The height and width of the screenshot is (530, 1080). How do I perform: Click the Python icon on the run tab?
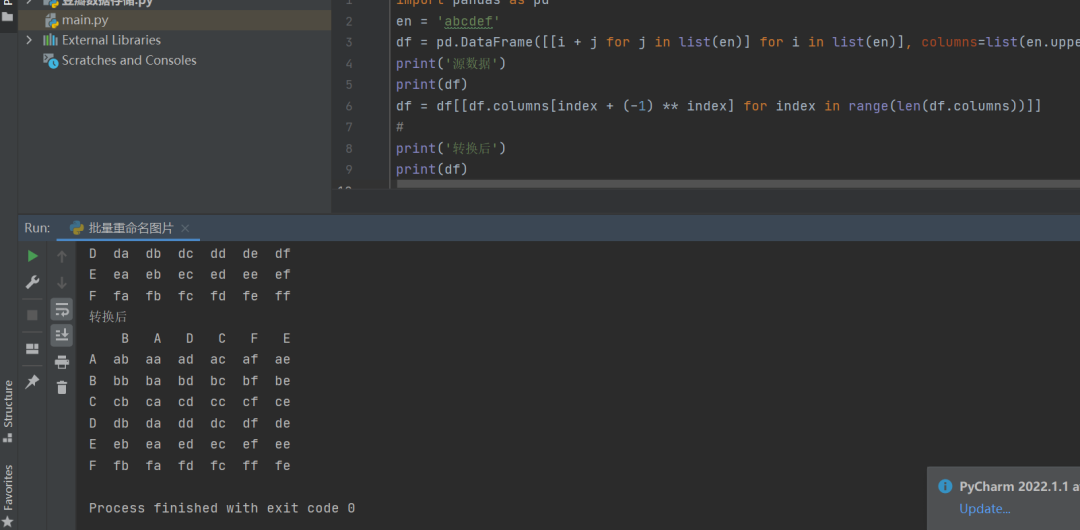[77, 228]
